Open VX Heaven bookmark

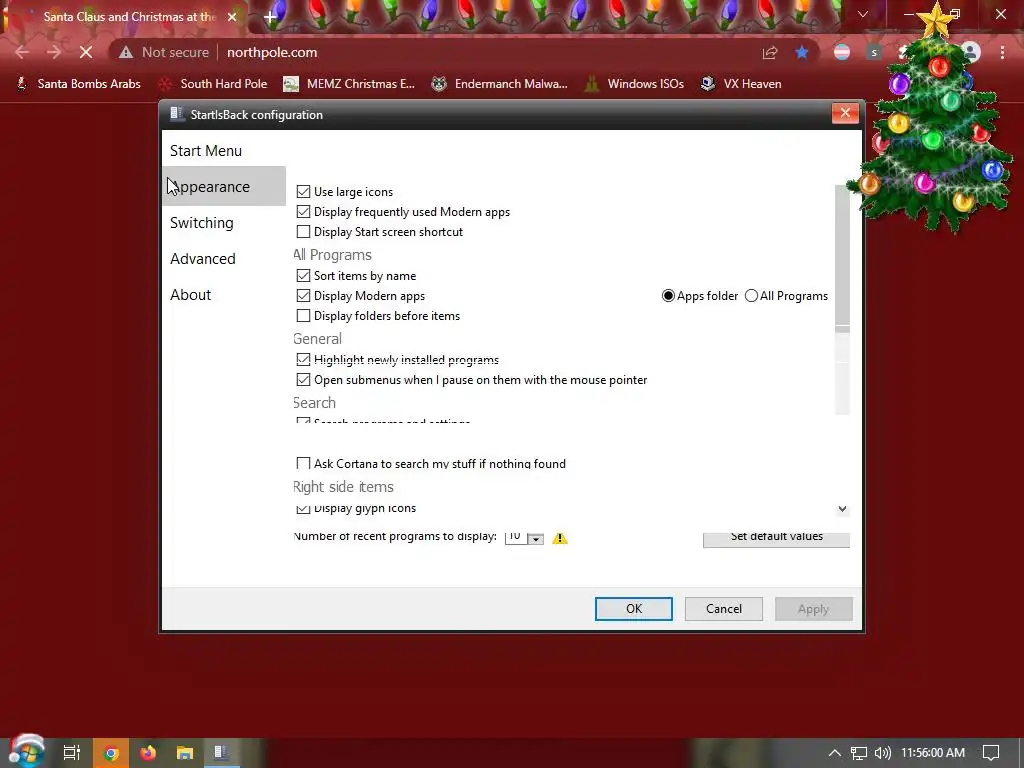[x=741, y=84]
